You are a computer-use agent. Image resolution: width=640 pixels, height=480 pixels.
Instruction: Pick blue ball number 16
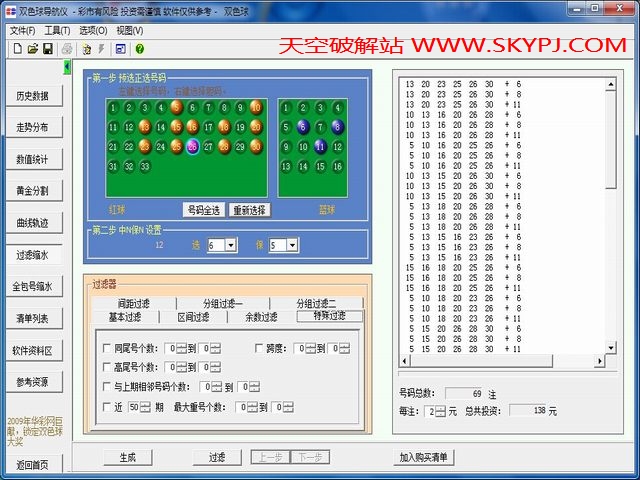[x=338, y=167]
